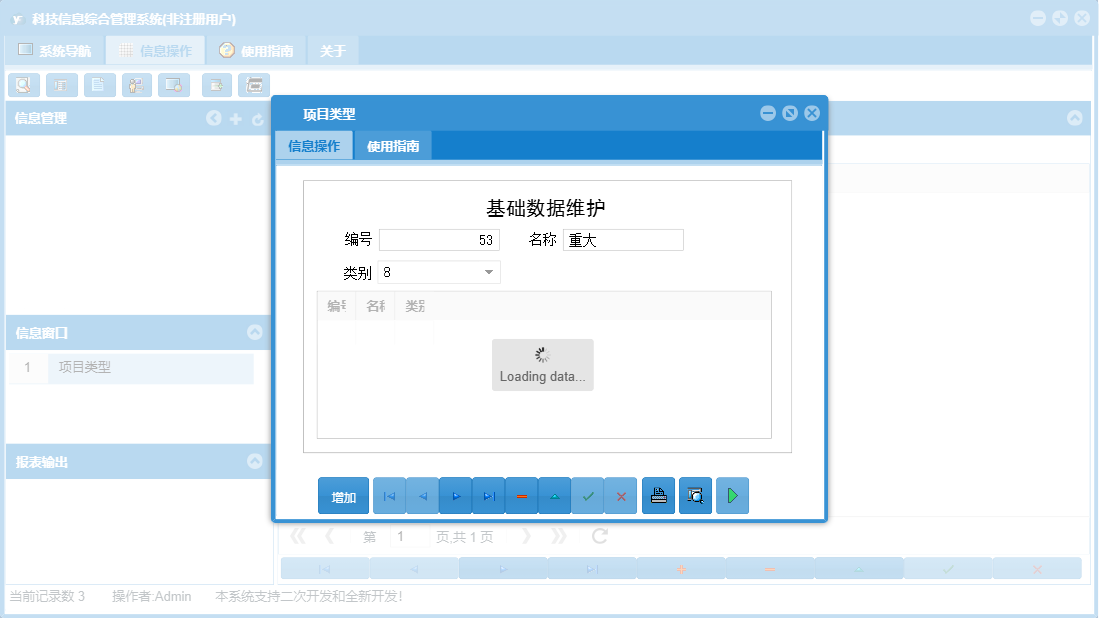Image resolution: width=1099 pixels, height=618 pixels.
Task: Jump to the first record in the dialog
Action: point(389,495)
